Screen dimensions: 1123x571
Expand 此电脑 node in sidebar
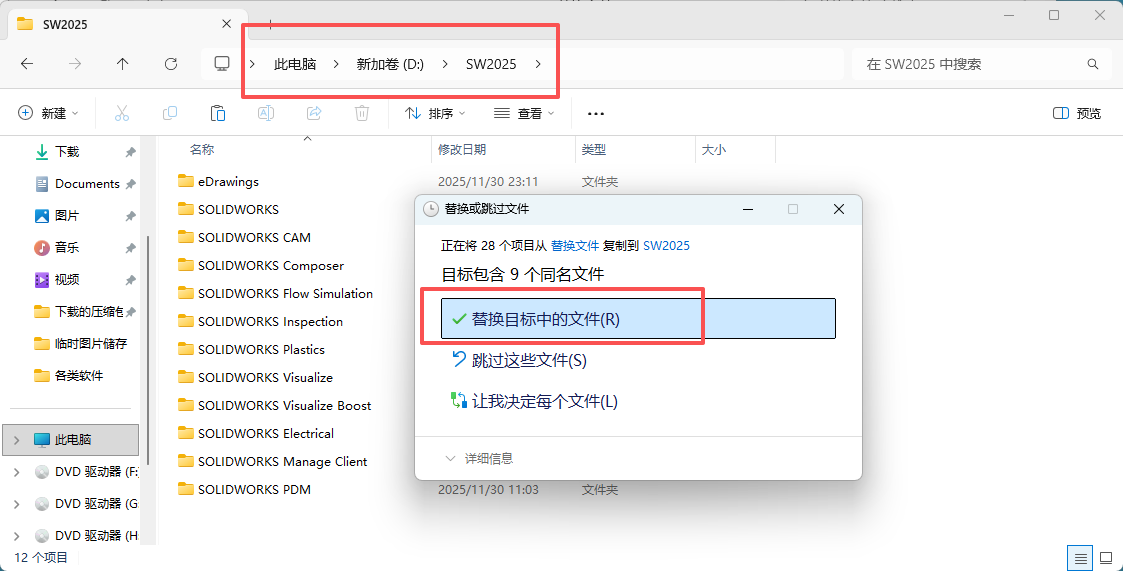tap(17, 439)
